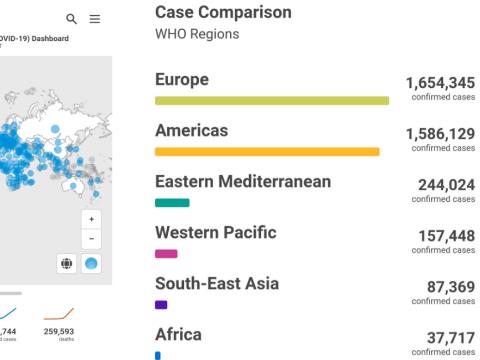Select the Africa region heading

(x=178, y=334)
